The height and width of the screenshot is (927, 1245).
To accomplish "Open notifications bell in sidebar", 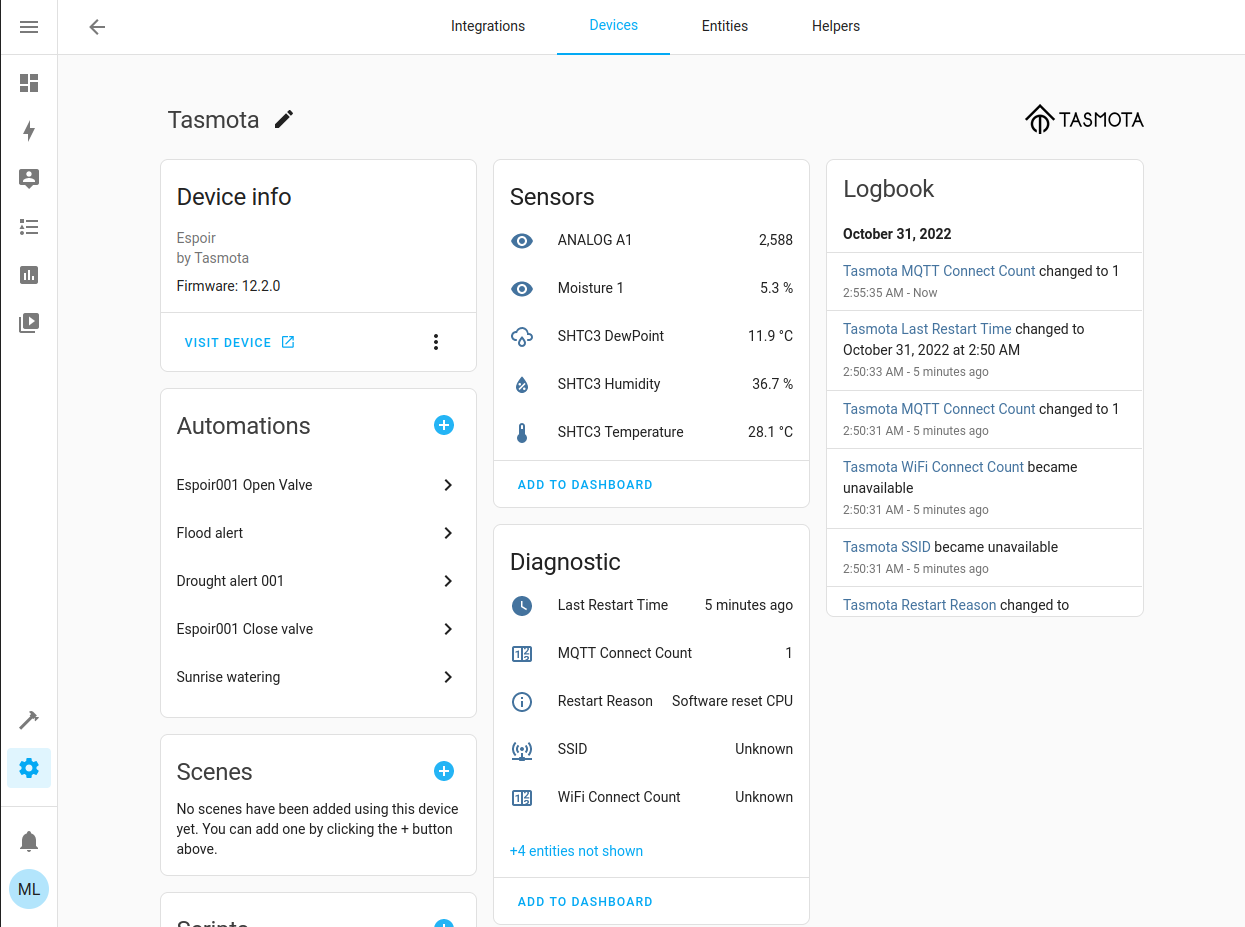I will [29, 841].
